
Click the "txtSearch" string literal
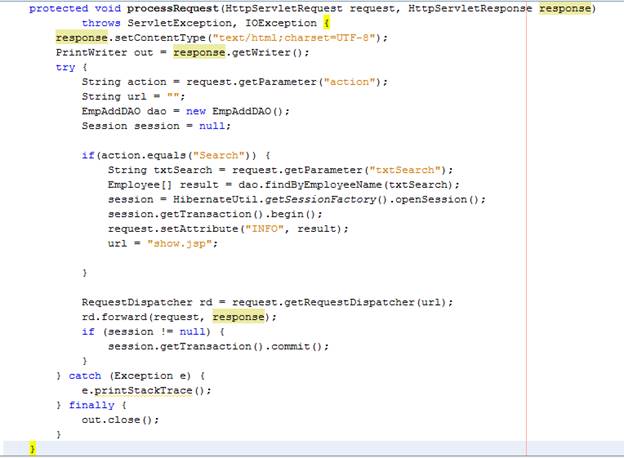click(x=405, y=170)
